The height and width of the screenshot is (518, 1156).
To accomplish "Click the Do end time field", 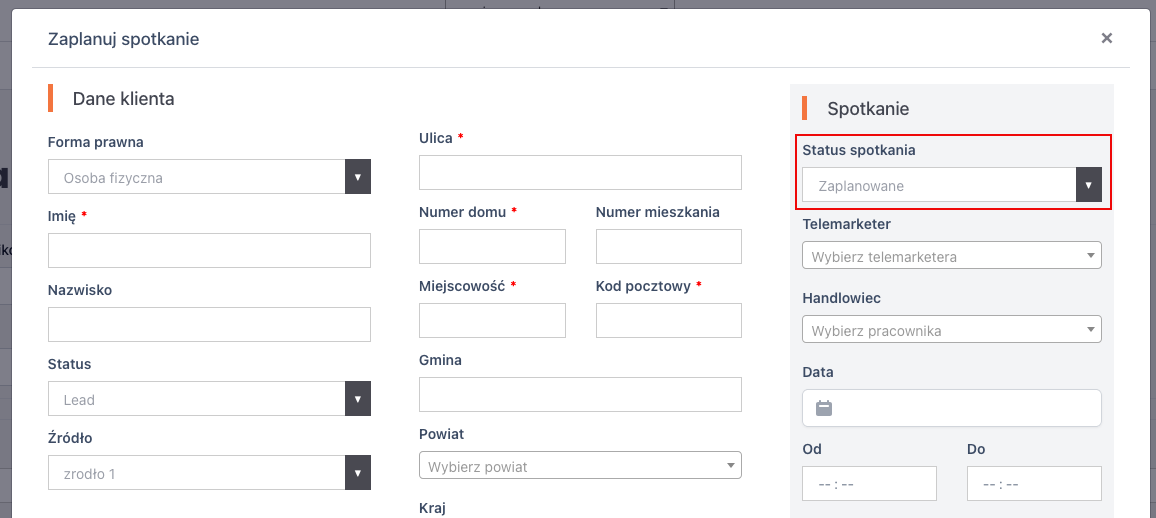I will point(1034,483).
